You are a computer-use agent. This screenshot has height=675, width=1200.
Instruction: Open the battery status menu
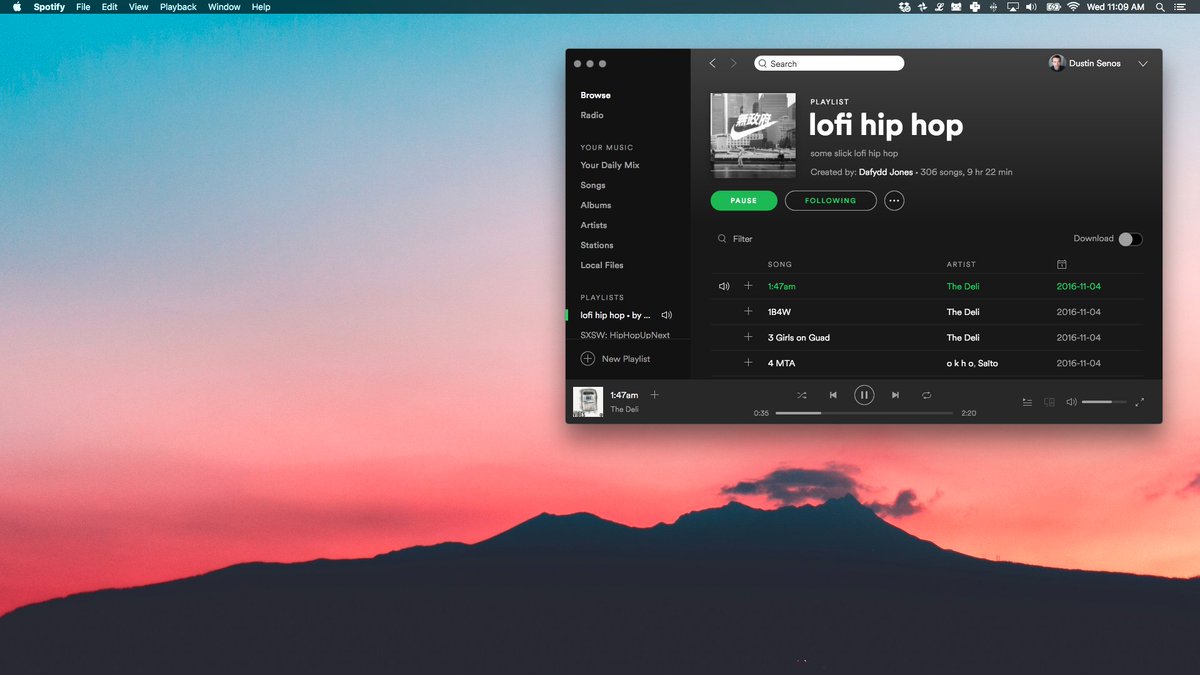[x=1053, y=7]
